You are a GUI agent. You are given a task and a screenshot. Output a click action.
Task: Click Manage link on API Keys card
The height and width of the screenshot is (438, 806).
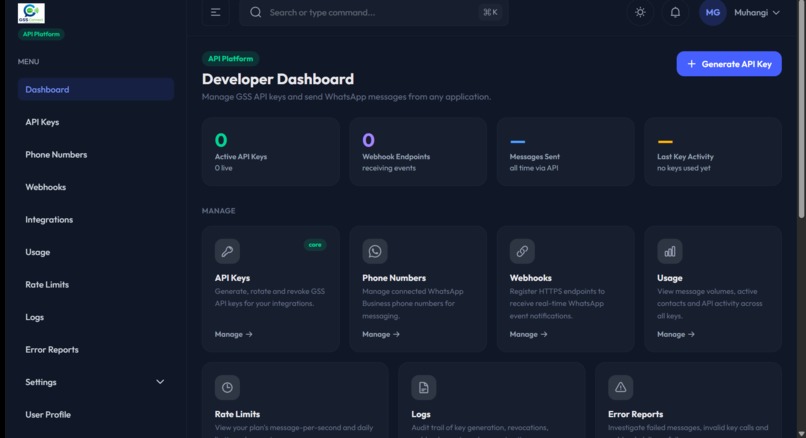[x=233, y=334]
